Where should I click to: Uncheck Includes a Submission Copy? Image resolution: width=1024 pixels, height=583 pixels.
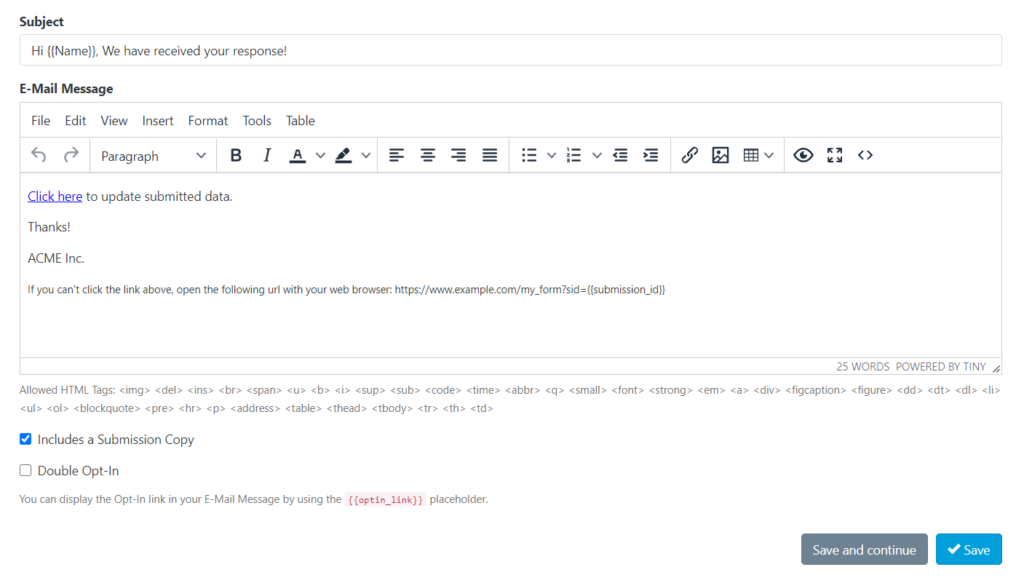[x=26, y=439]
